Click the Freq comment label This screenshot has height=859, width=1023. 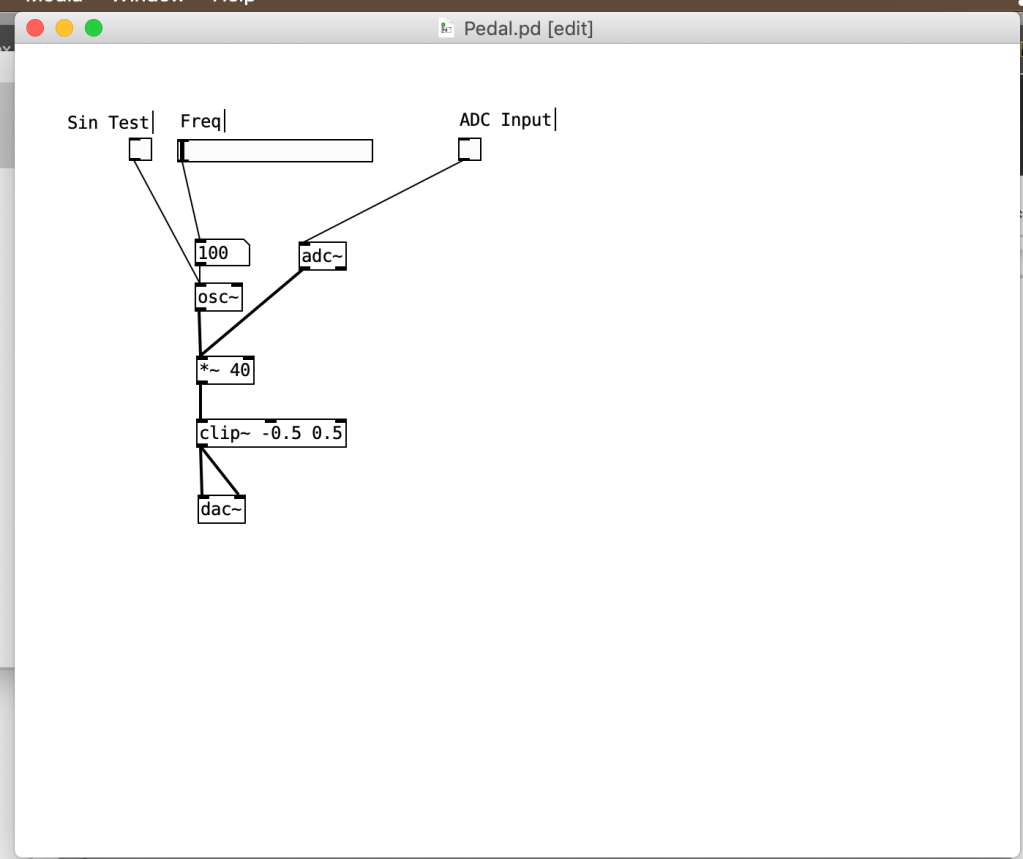200,121
